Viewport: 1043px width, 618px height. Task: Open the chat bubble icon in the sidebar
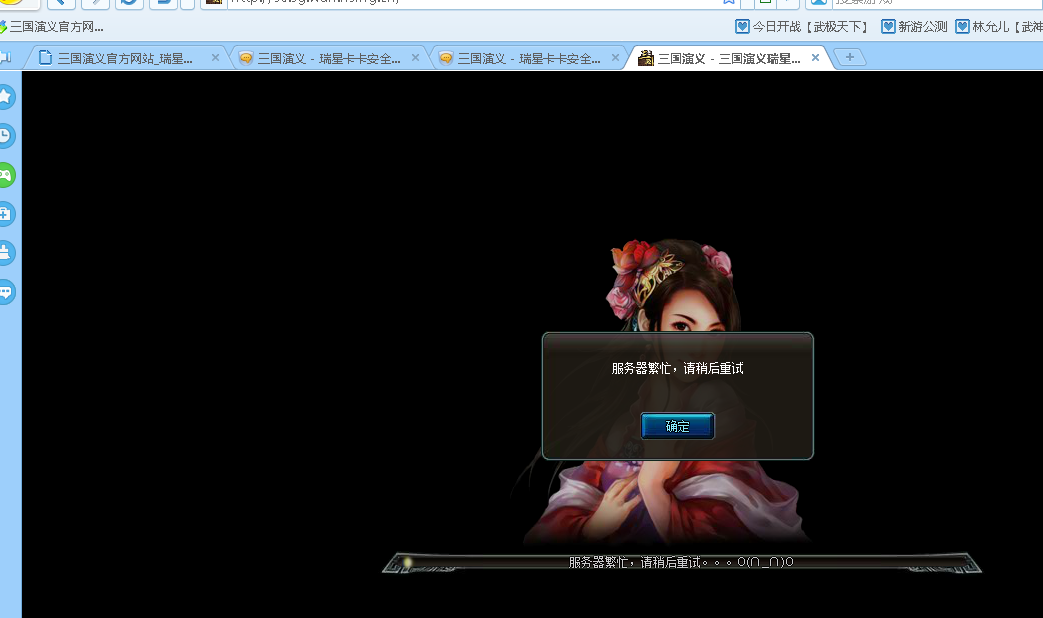5,292
